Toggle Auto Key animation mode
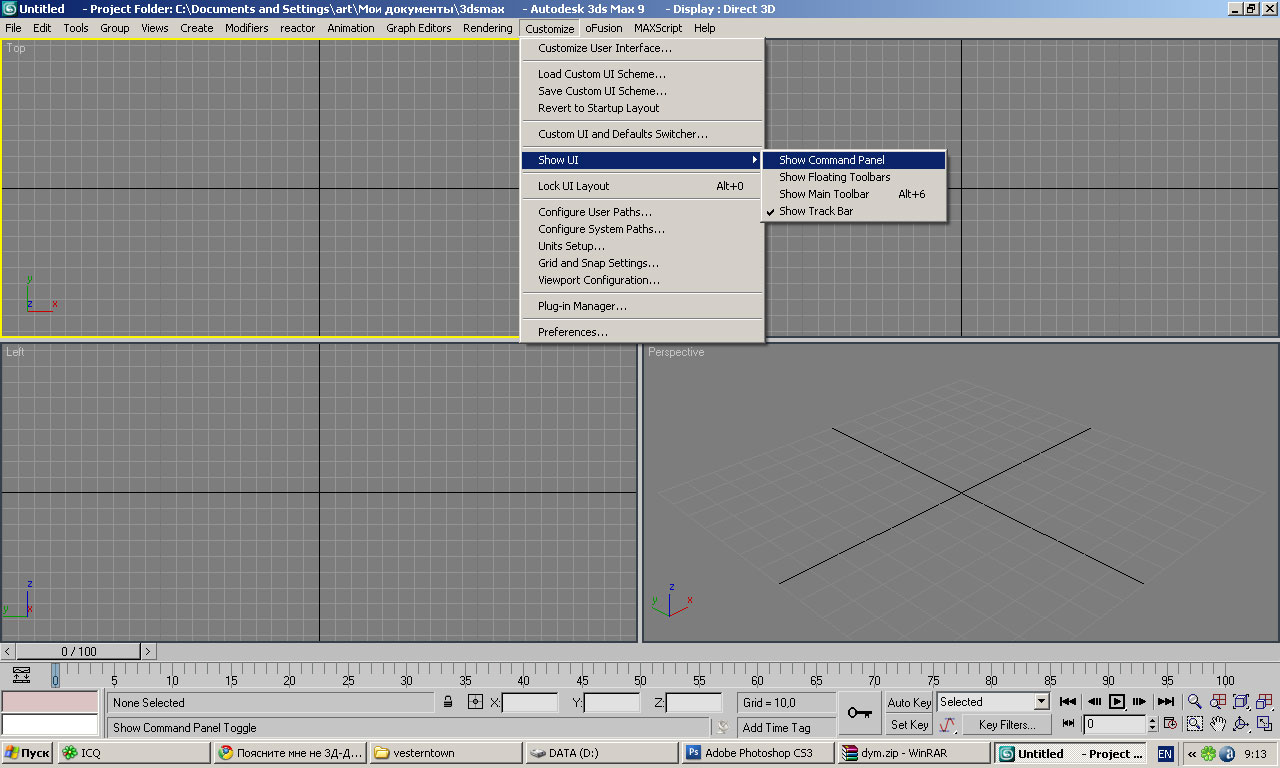The height and width of the screenshot is (768, 1280). click(x=909, y=702)
